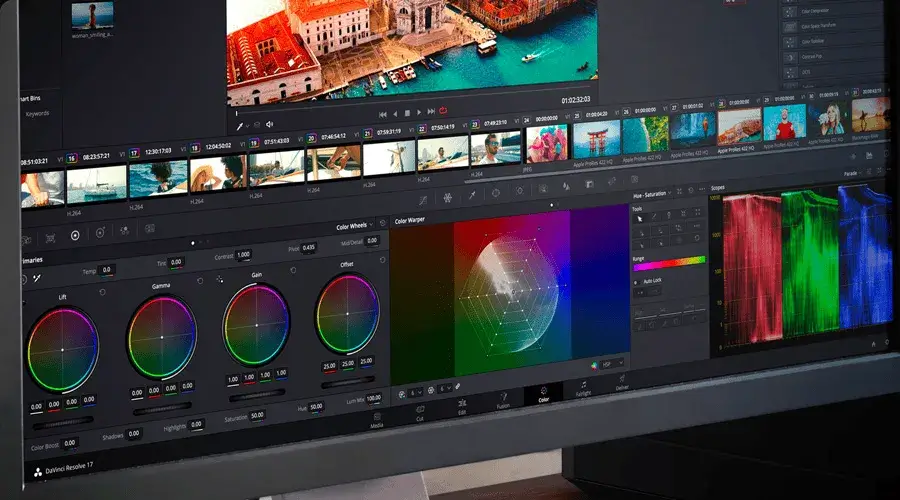Reset the Offset wheel
This screenshot has width=900, height=500.
point(382,260)
